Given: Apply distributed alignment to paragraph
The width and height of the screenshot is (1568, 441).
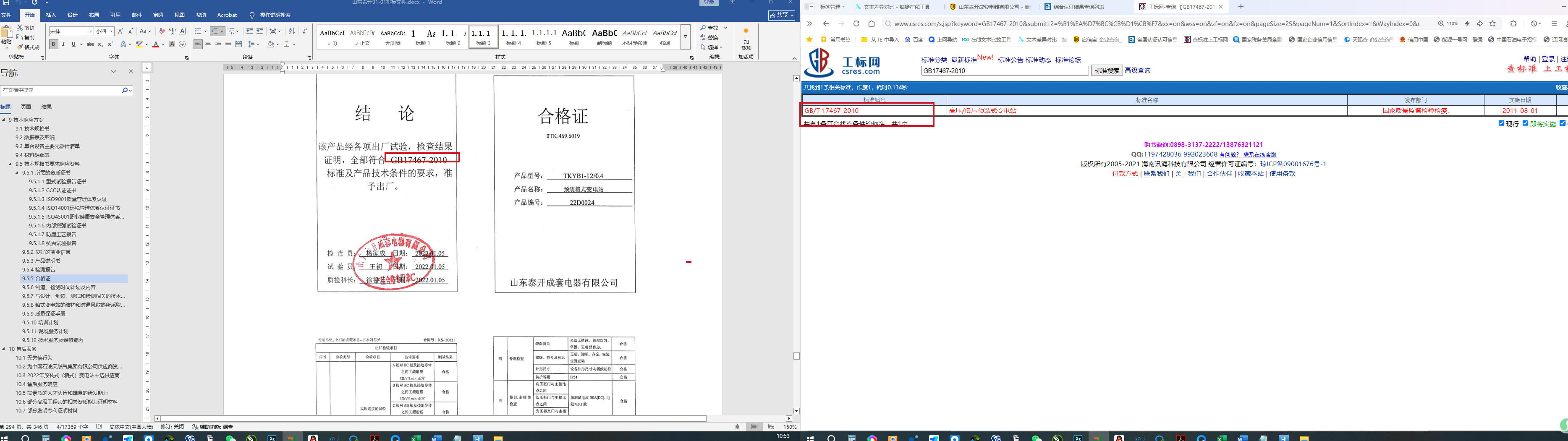Looking at the screenshot, I should pyautogui.click(x=238, y=44).
